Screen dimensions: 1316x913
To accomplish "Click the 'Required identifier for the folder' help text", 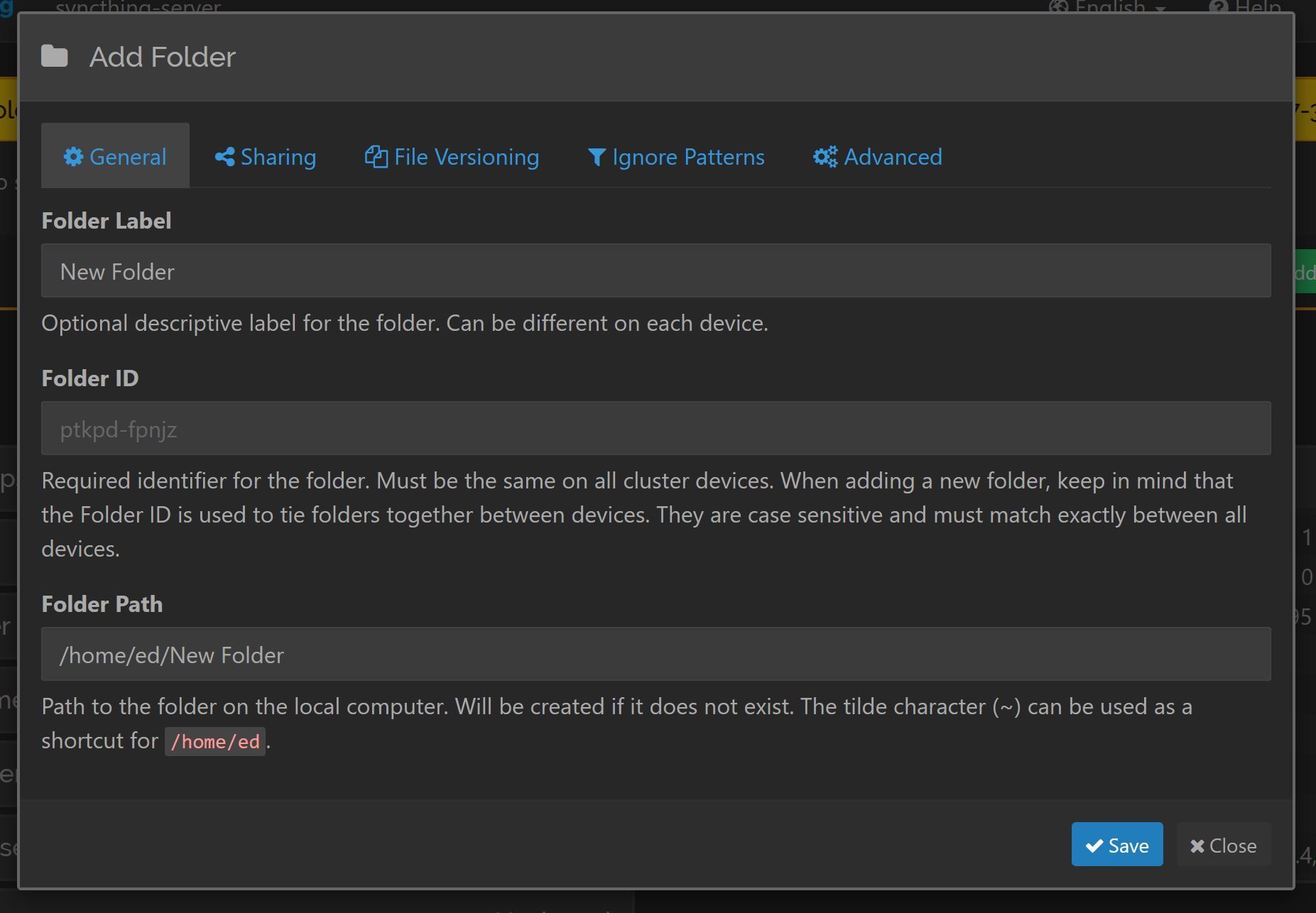I will pyautogui.click(x=644, y=515).
